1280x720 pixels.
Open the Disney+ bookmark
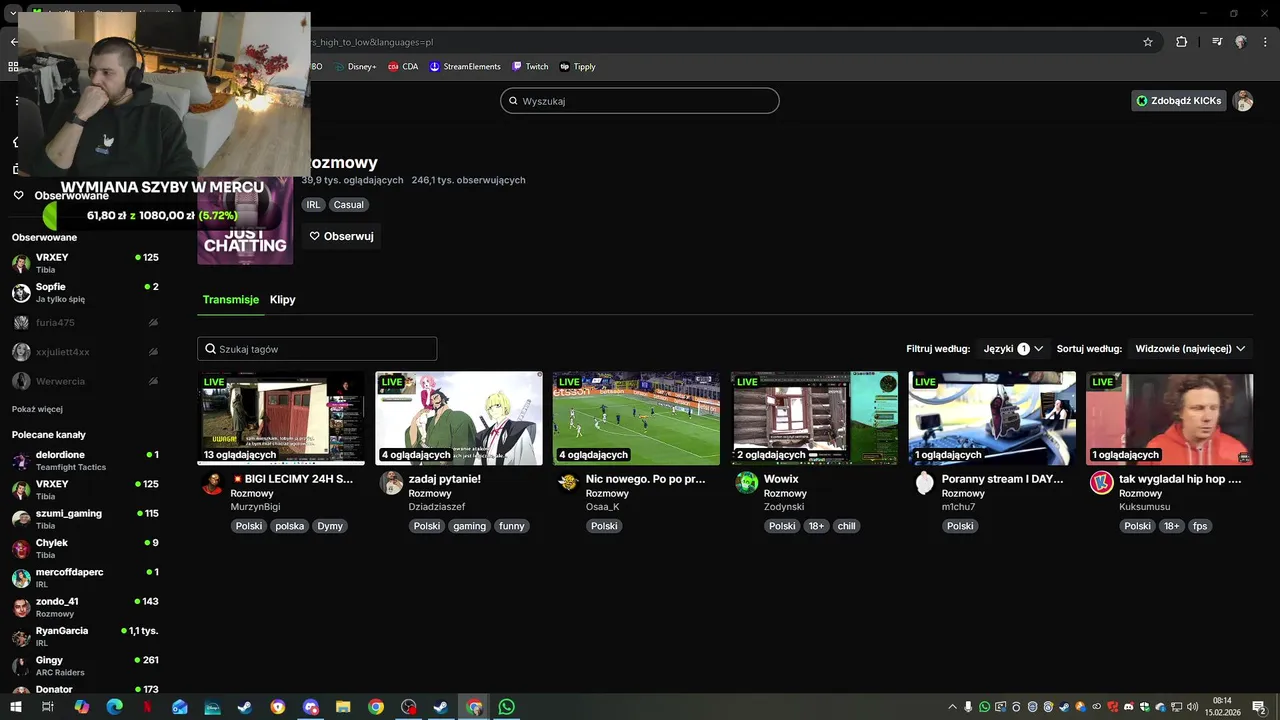pos(354,67)
